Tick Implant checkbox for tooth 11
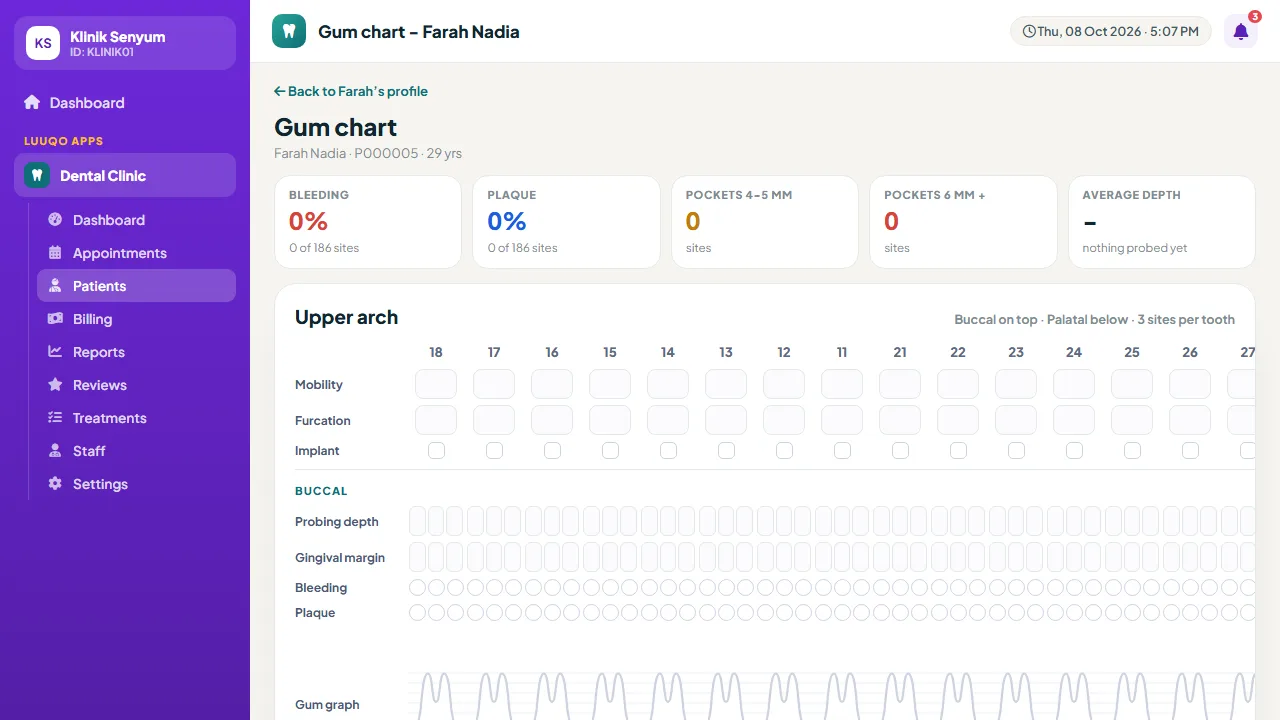This screenshot has width=1280, height=720. click(842, 451)
